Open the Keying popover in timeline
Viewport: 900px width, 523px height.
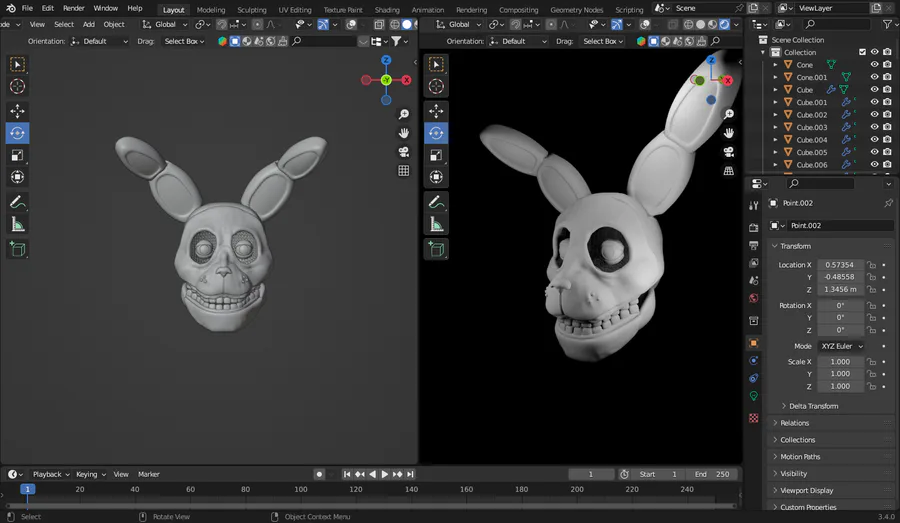tap(91, 474)
